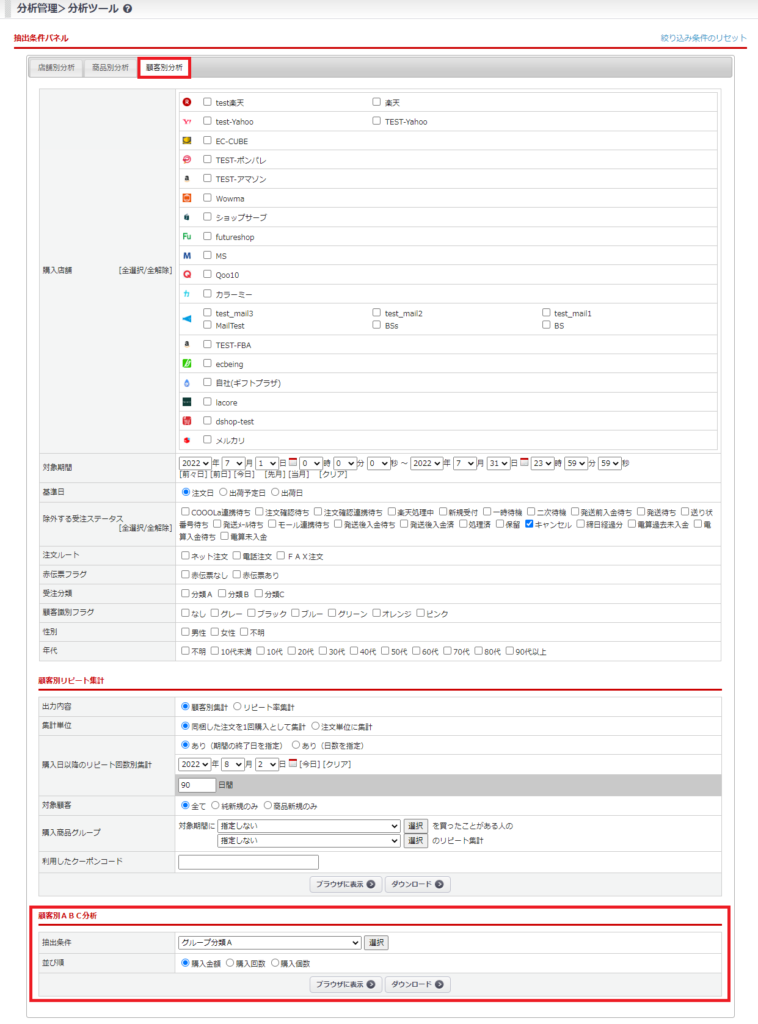758x1024 pixels.
Task: Click ブラウザに表示 in 顧客別ABC分析 section
Action: (345, 984)
